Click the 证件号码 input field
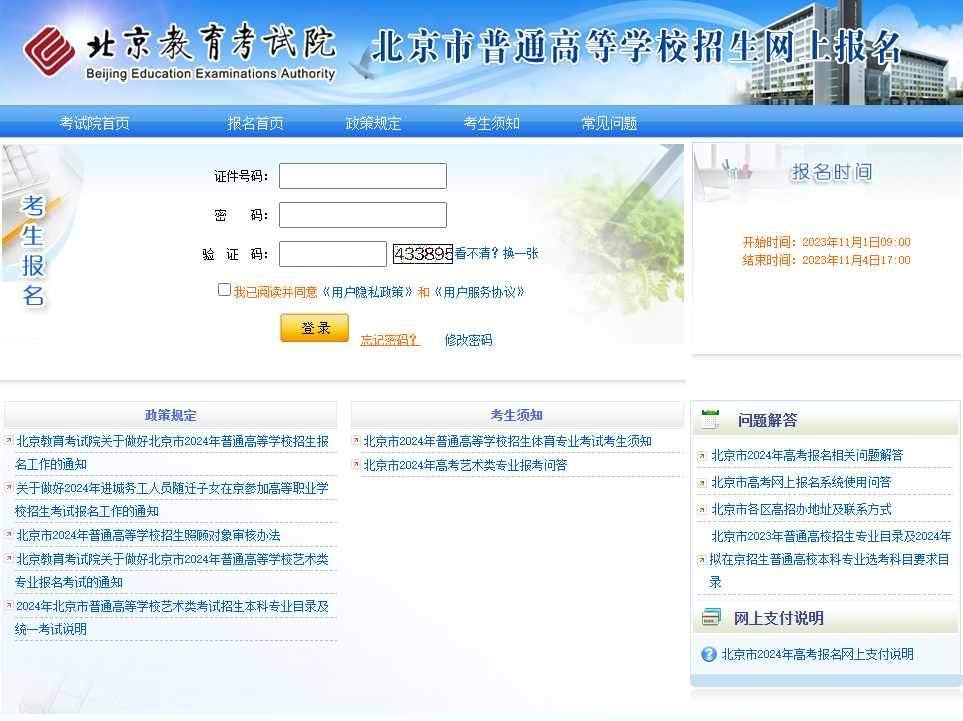This screenshot has width=963, height=721. click(362, 176)
